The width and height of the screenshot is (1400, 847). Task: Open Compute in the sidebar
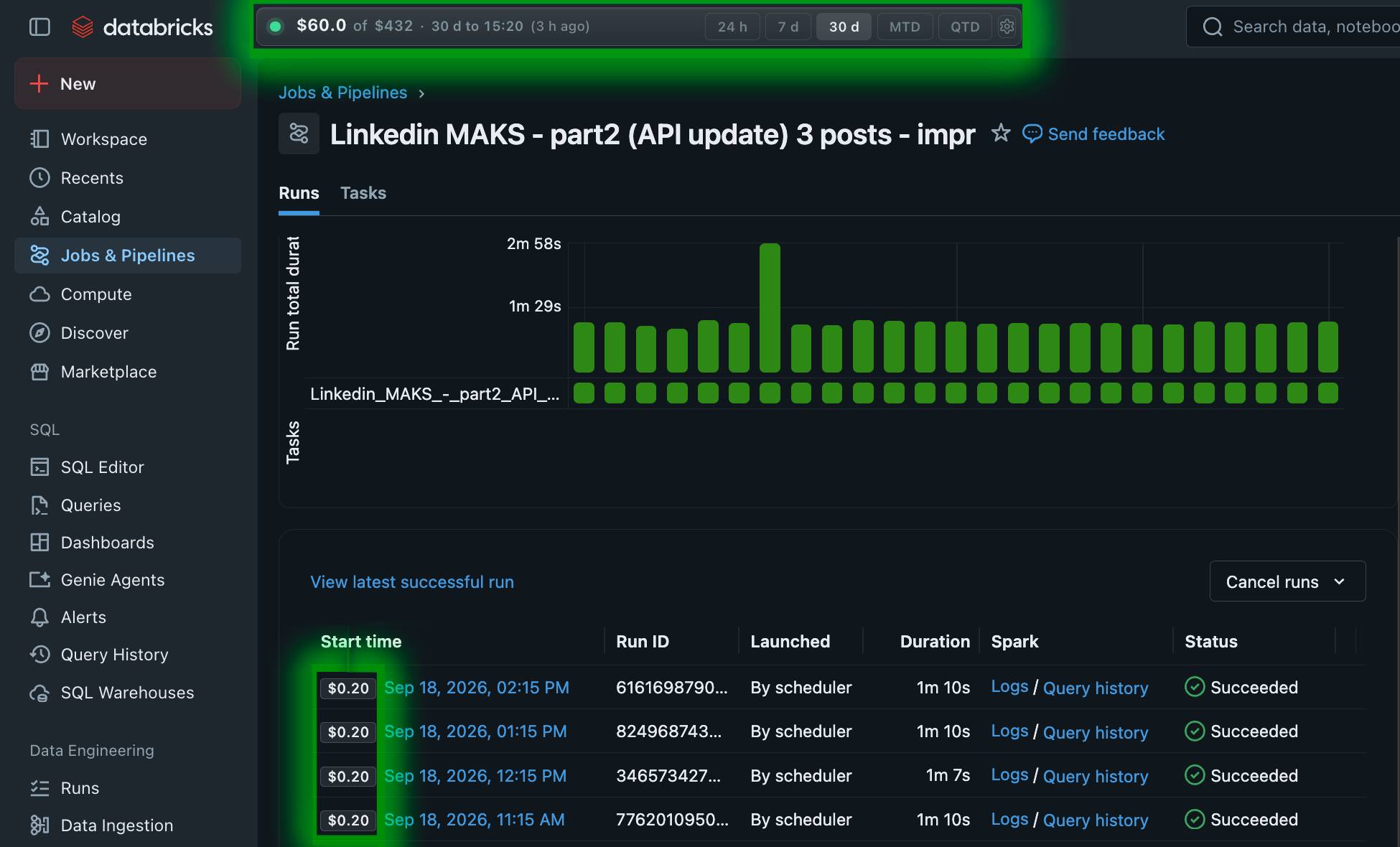click(x=128, y=294)
